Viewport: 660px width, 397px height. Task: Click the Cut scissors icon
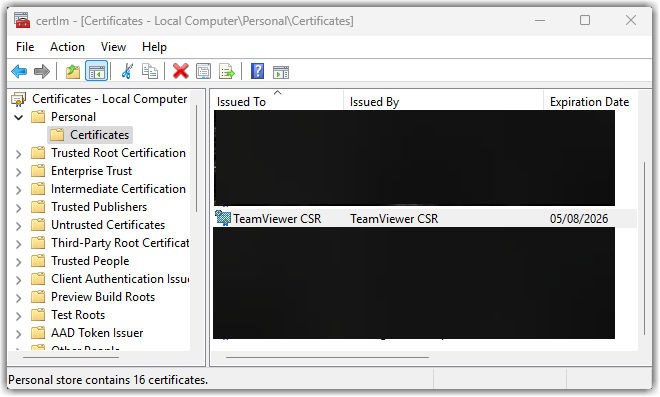click(x=127, y=71)
